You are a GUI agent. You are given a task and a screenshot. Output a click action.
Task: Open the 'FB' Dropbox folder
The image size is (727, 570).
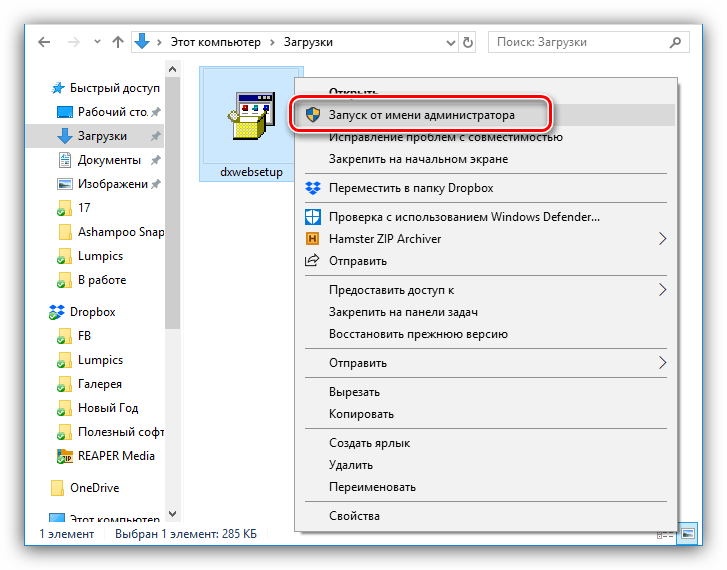coord(84,336)
